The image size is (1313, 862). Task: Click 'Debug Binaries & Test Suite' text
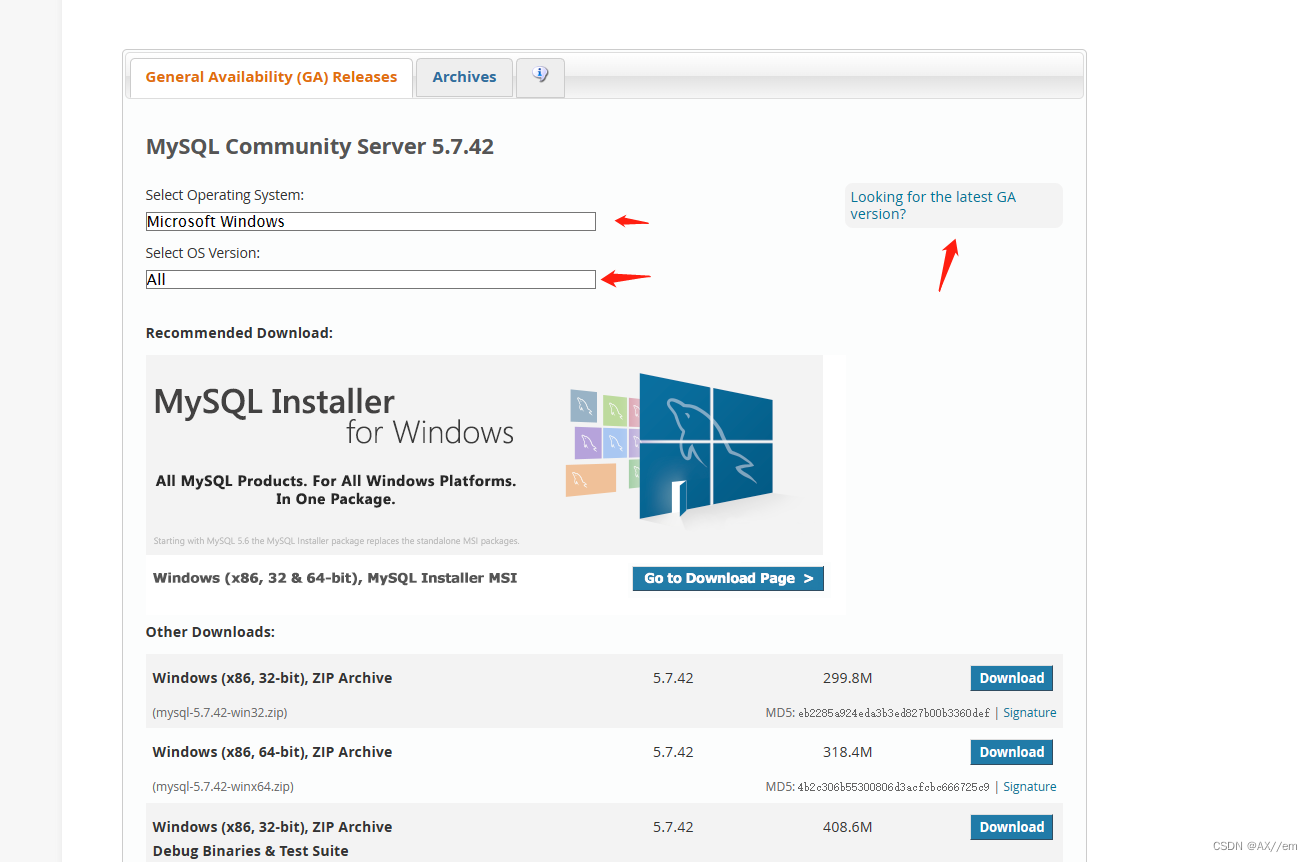click(250, 851)
